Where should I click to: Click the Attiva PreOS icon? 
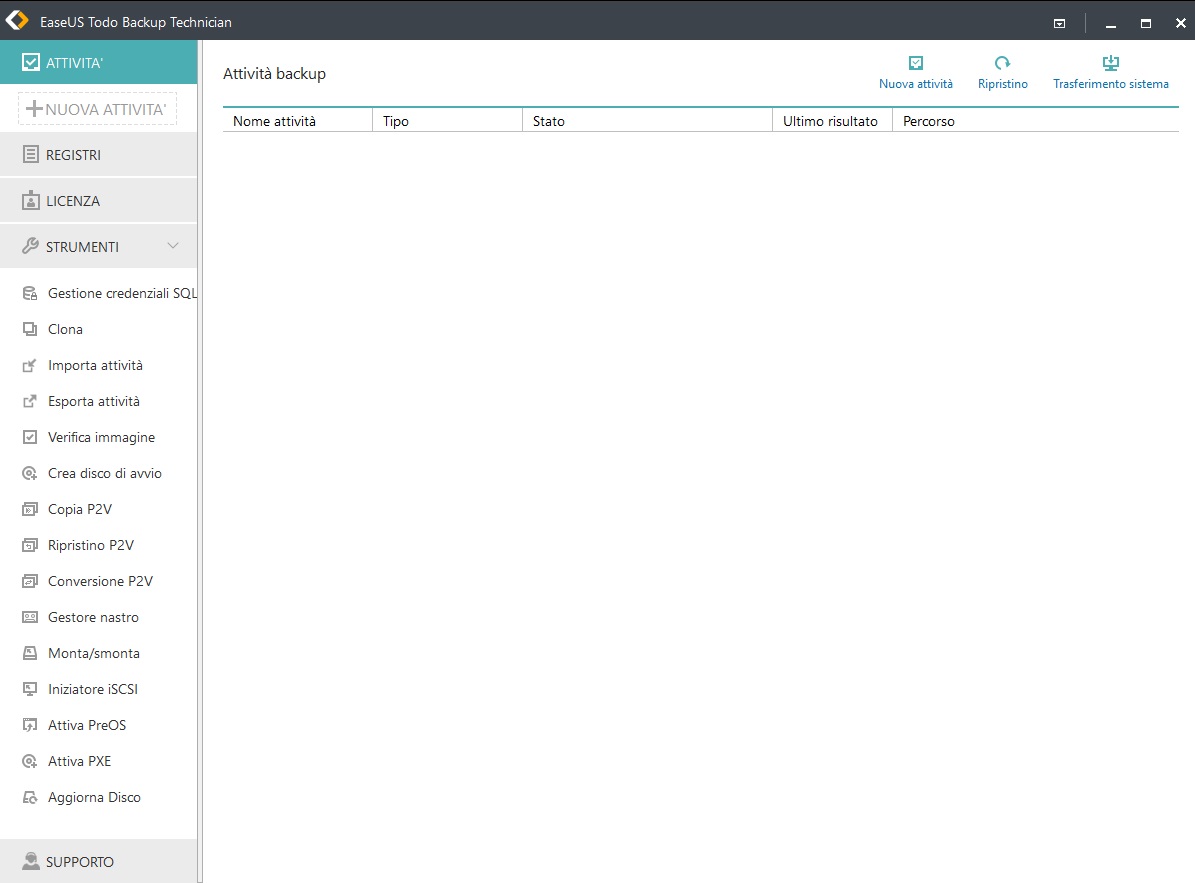(x=30, y=725)
